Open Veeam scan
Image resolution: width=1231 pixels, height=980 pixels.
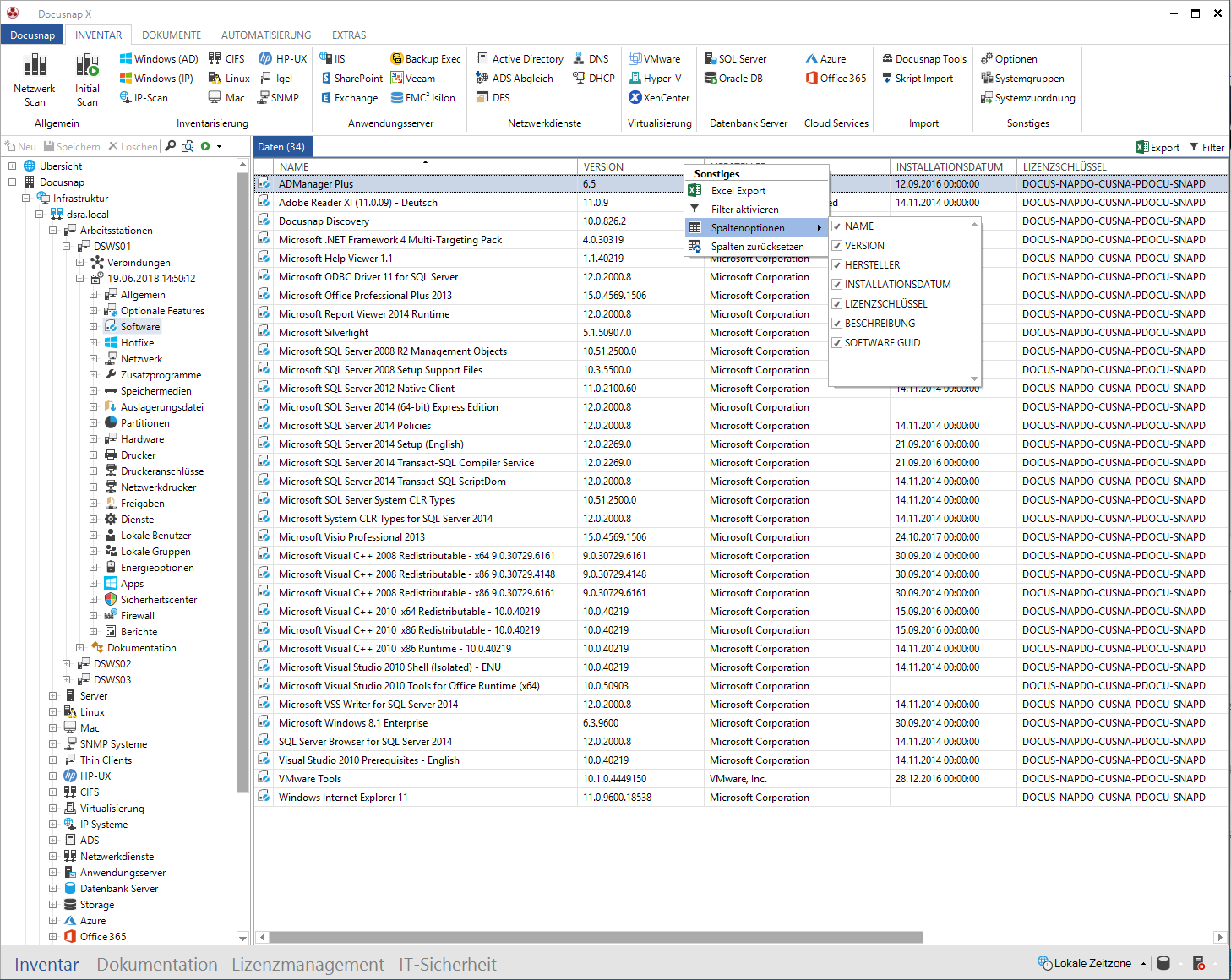click(x=413, y=79)
